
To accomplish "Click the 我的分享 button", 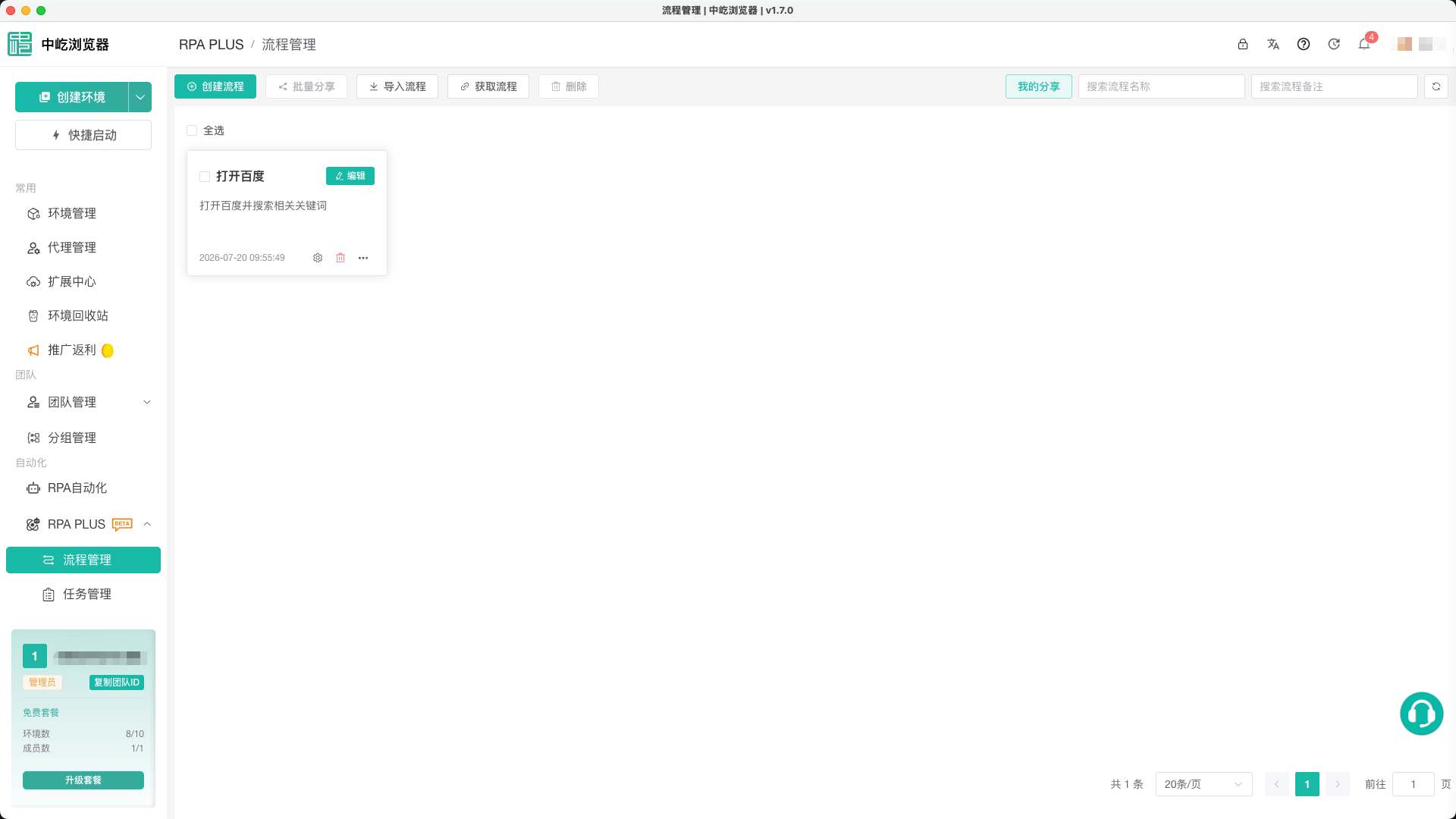I will point(1039,86).
